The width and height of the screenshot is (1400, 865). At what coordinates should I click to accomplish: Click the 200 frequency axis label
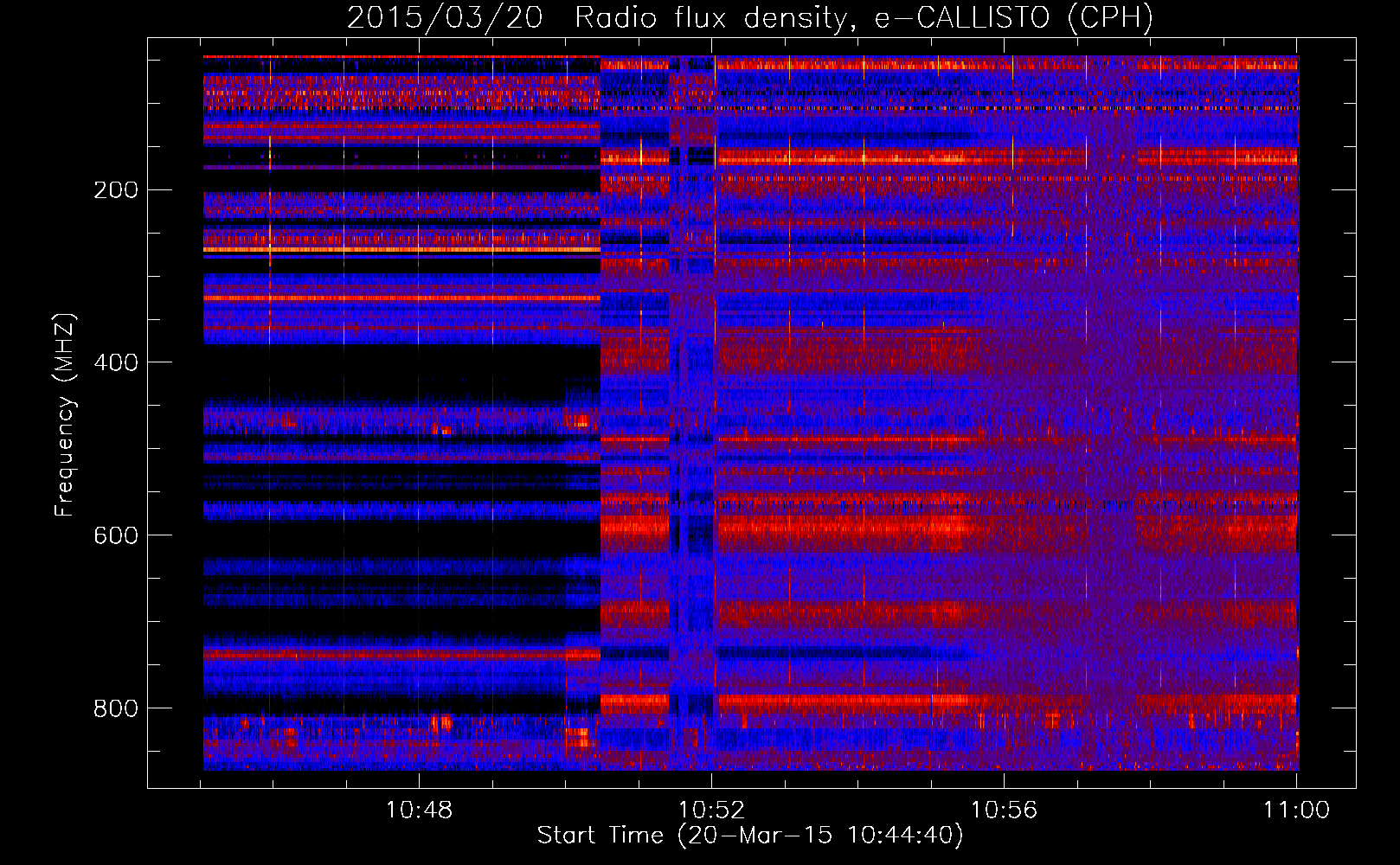pyautogui.click(x=115, y=190)
